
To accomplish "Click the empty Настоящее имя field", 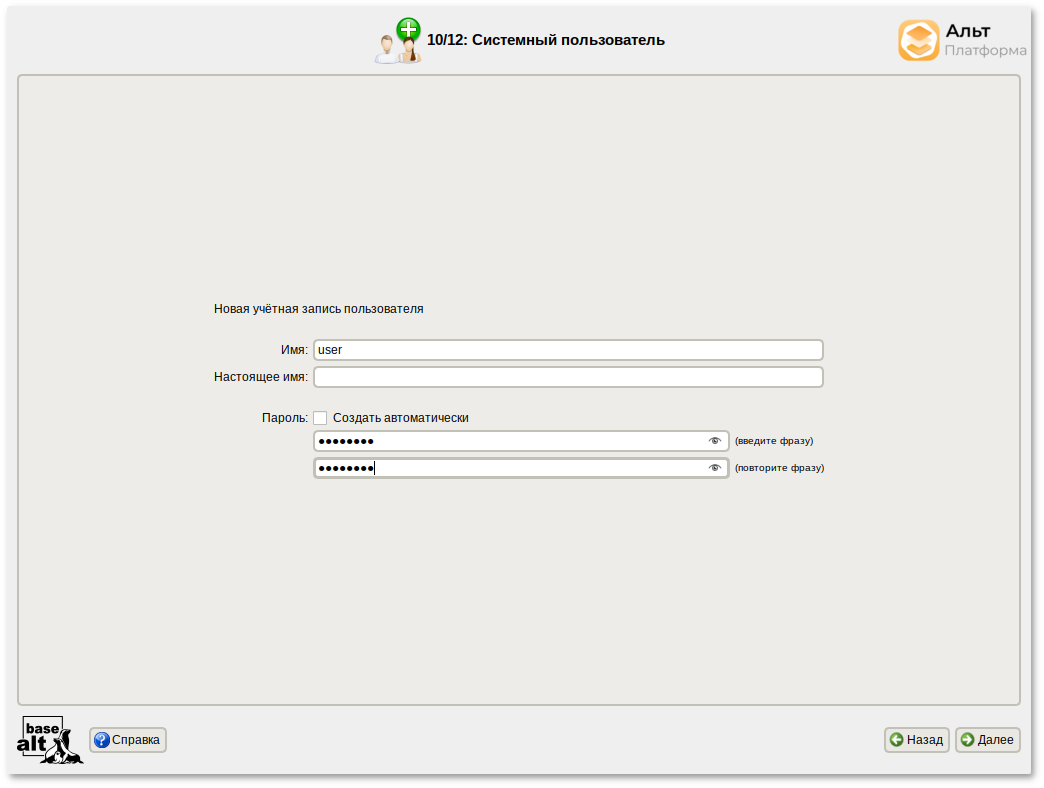I will pyautogui.click(x=567, y=377).
